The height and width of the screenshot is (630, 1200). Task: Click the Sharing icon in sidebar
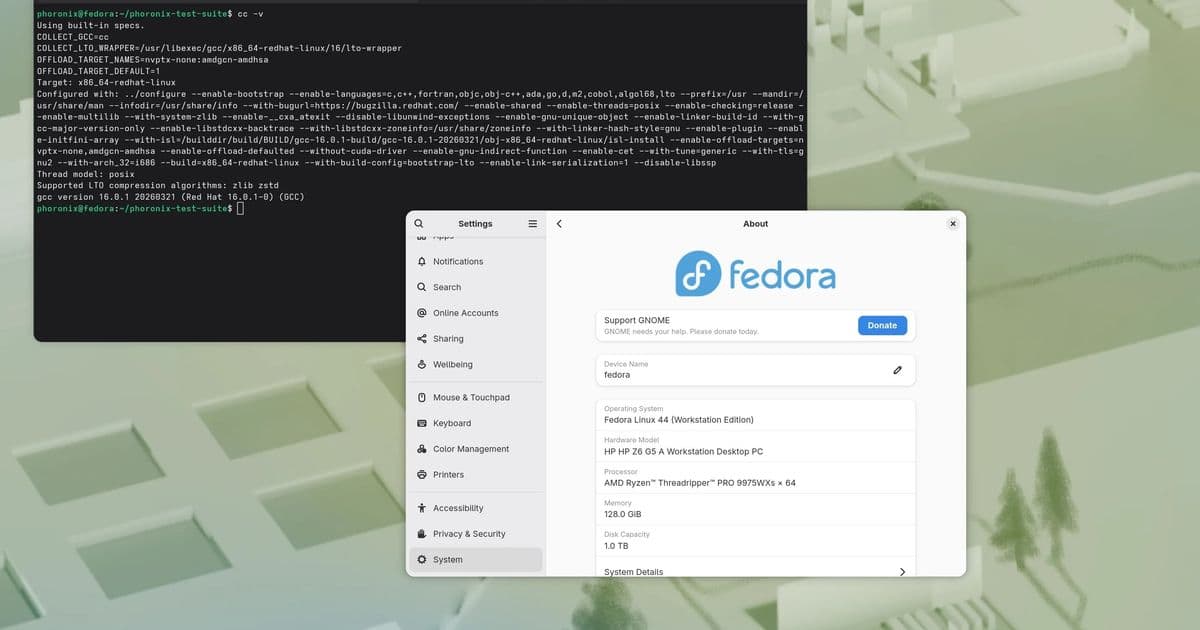pyautogui.click(x=422, y=339)
